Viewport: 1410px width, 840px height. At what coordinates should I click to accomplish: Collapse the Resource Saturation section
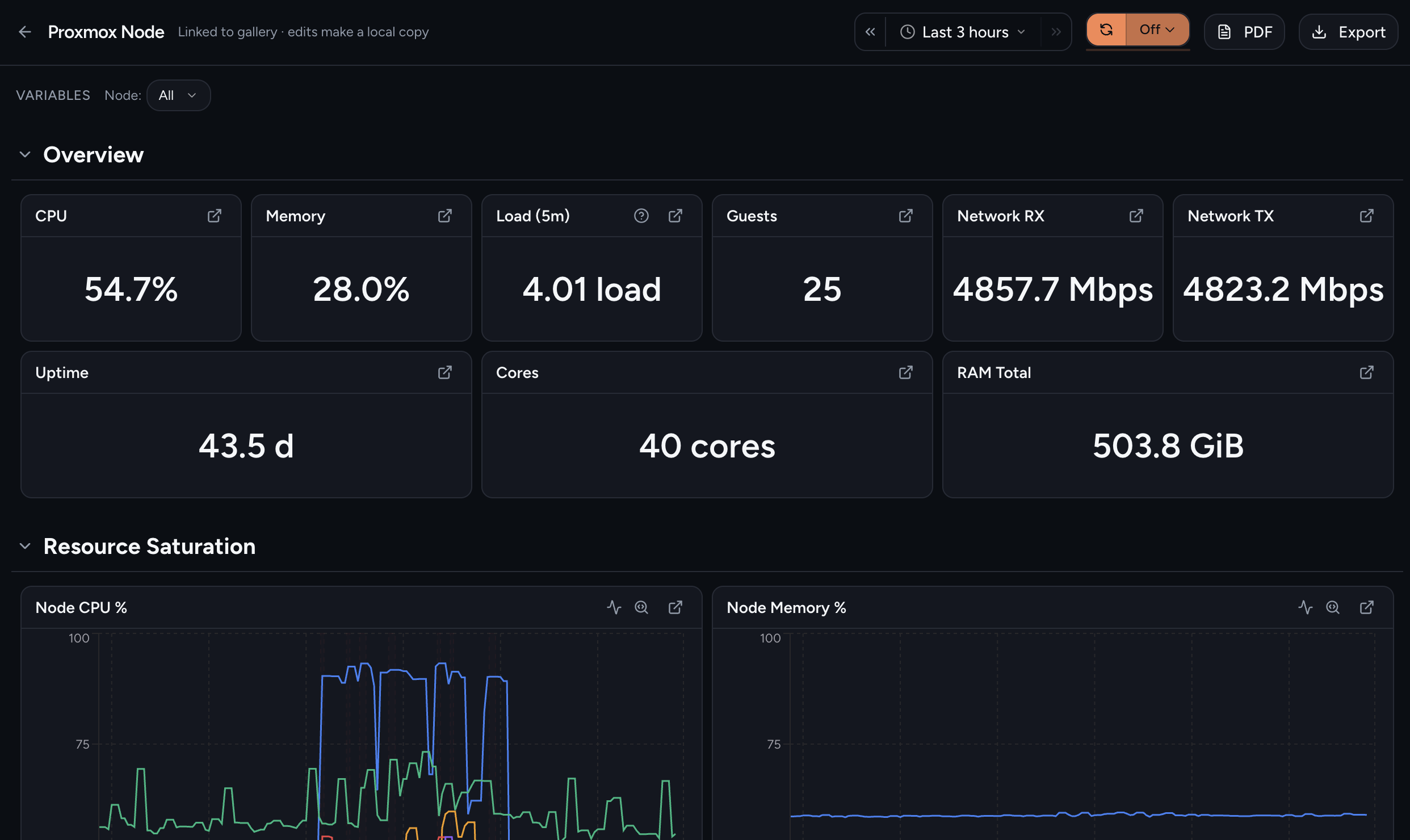tap(25, 546)
